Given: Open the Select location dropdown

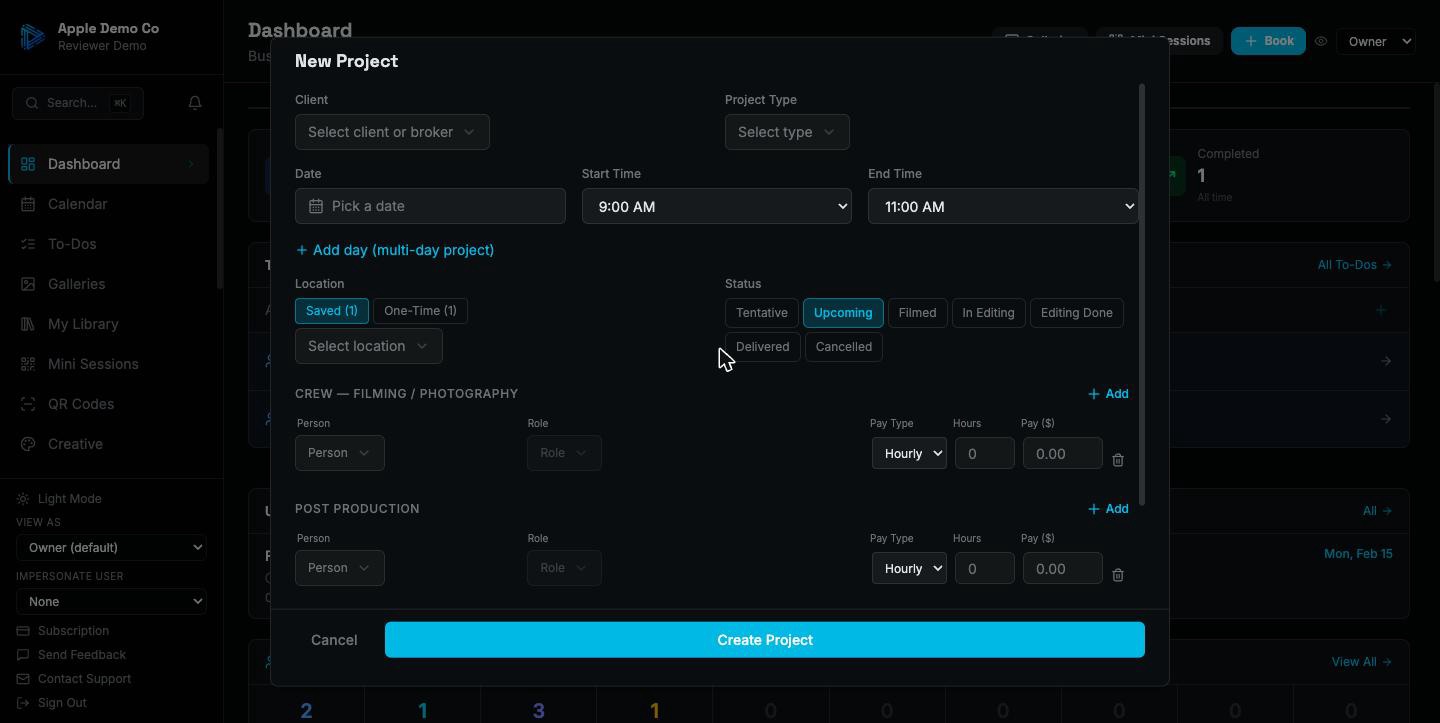Looking at the screenshot, I should click(368, 346).
